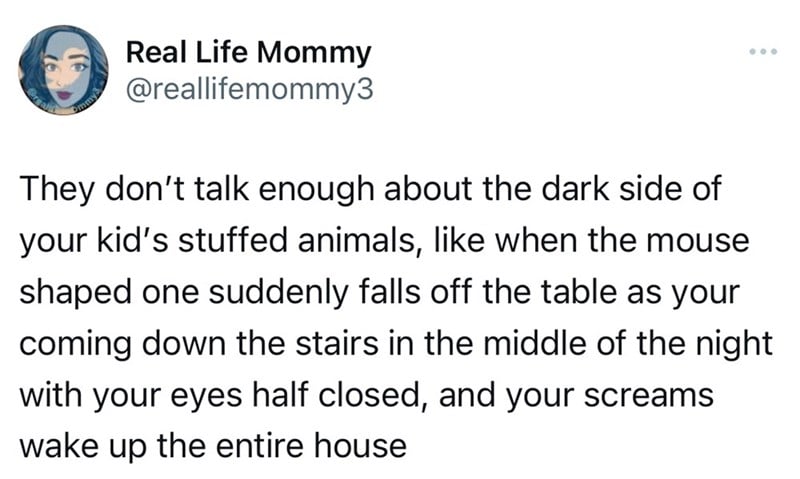
Task: Click the display name Real Life Mommy
Action: pos(248,53)
